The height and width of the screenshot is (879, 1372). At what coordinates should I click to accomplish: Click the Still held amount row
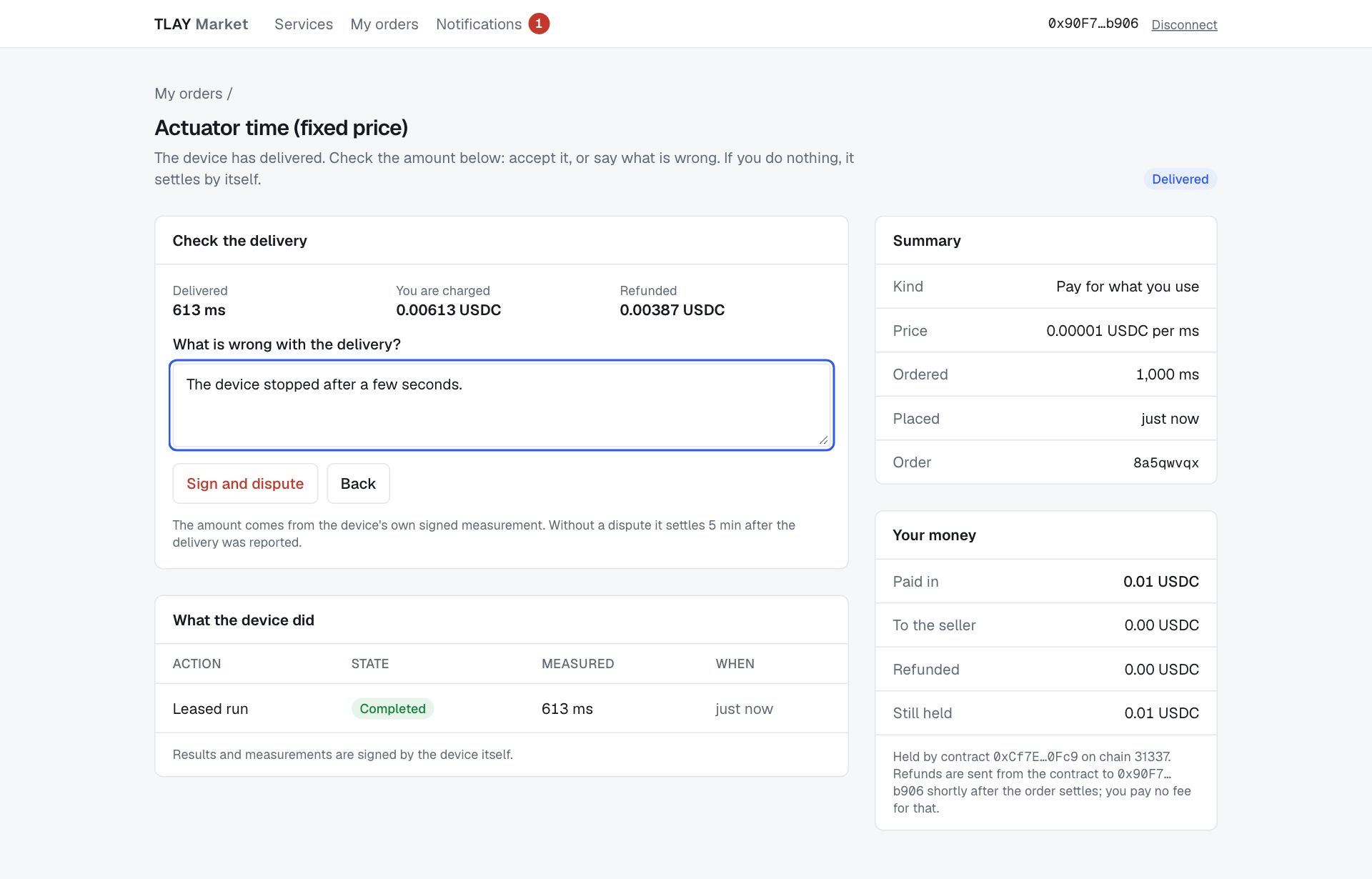[1045, 713]
